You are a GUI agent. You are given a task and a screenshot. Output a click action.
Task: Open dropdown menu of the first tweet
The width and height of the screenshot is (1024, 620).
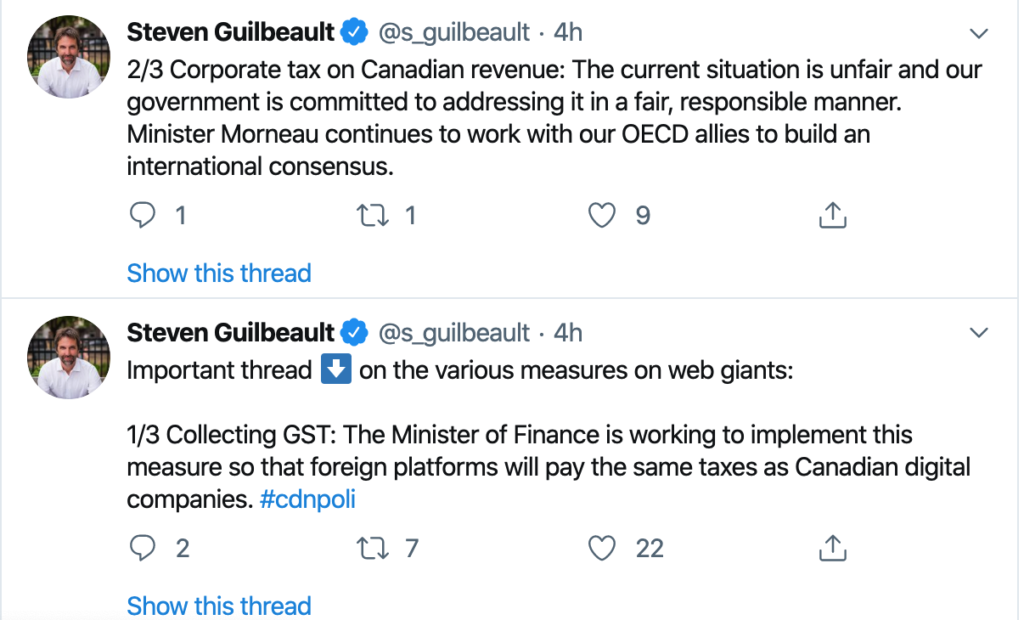click(978, 33)
